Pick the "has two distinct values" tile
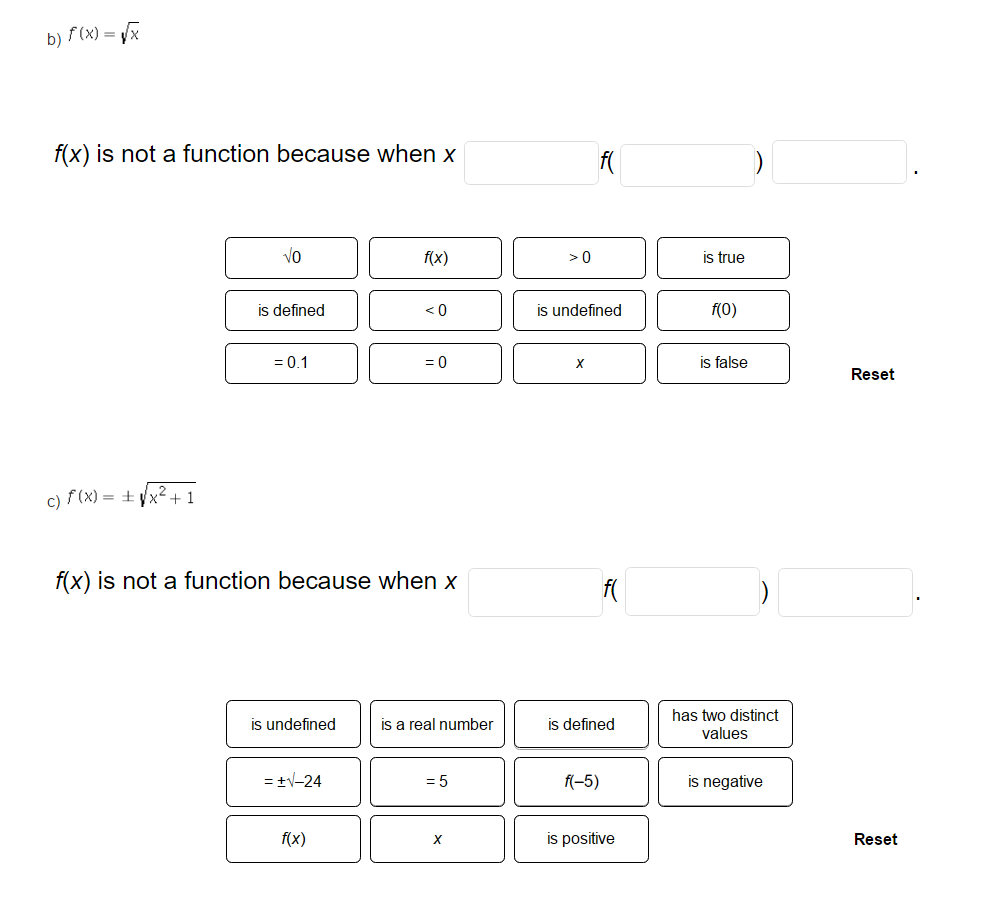 (725, 723)
